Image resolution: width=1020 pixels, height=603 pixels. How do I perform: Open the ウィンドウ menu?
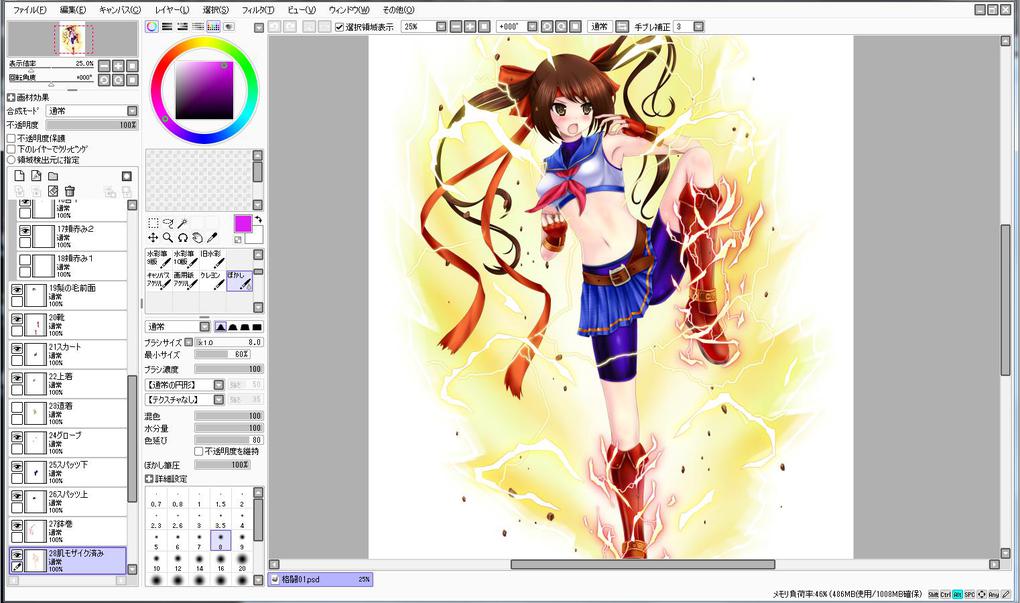pyautogui.click(x=349, y=10)
